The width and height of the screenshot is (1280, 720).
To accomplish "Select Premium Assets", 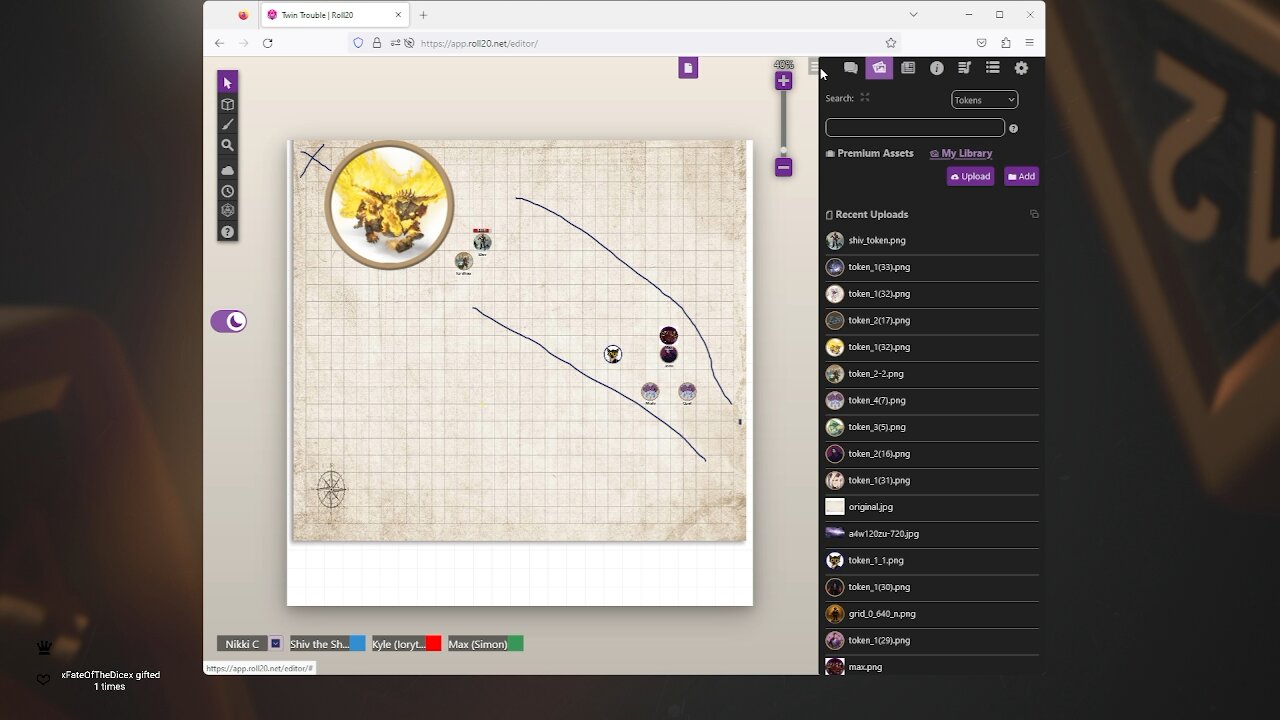I will 870,153.
